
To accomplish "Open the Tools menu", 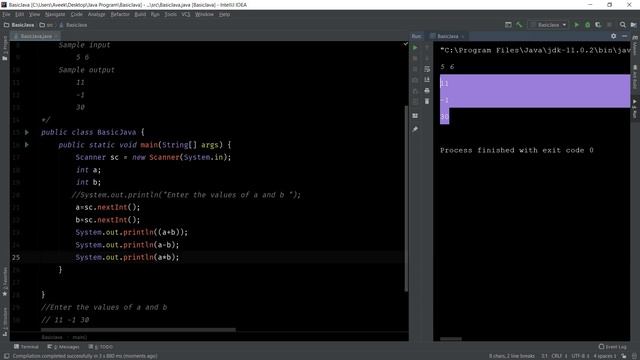I will (171, 14).
